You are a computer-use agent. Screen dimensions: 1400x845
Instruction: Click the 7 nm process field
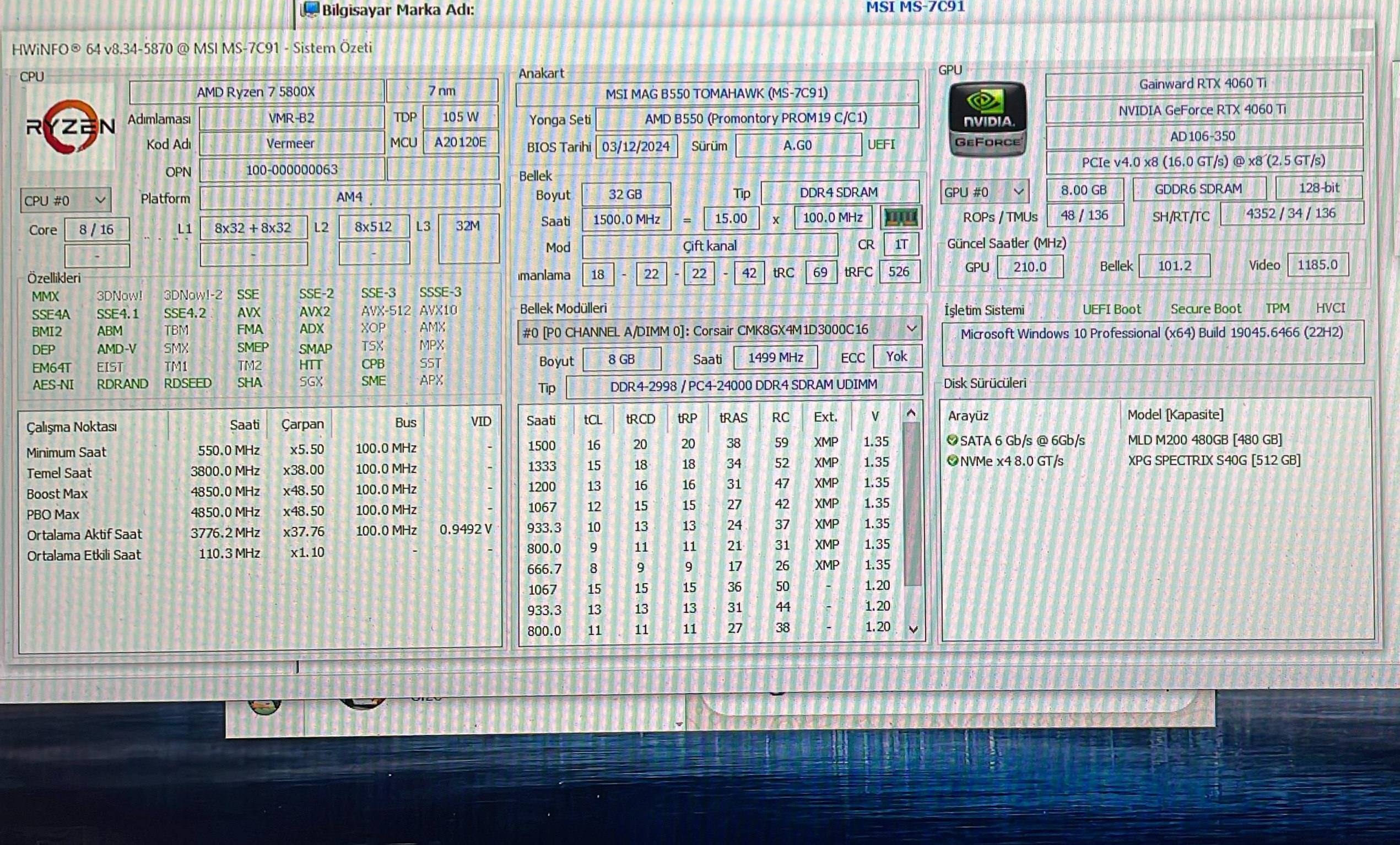(x=442, y=91)
